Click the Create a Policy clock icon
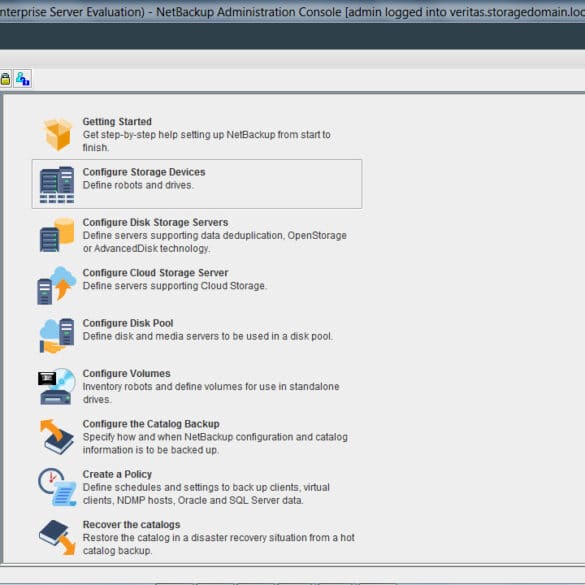The height and width of the screenshot is (585, 585). coord(57,487)
